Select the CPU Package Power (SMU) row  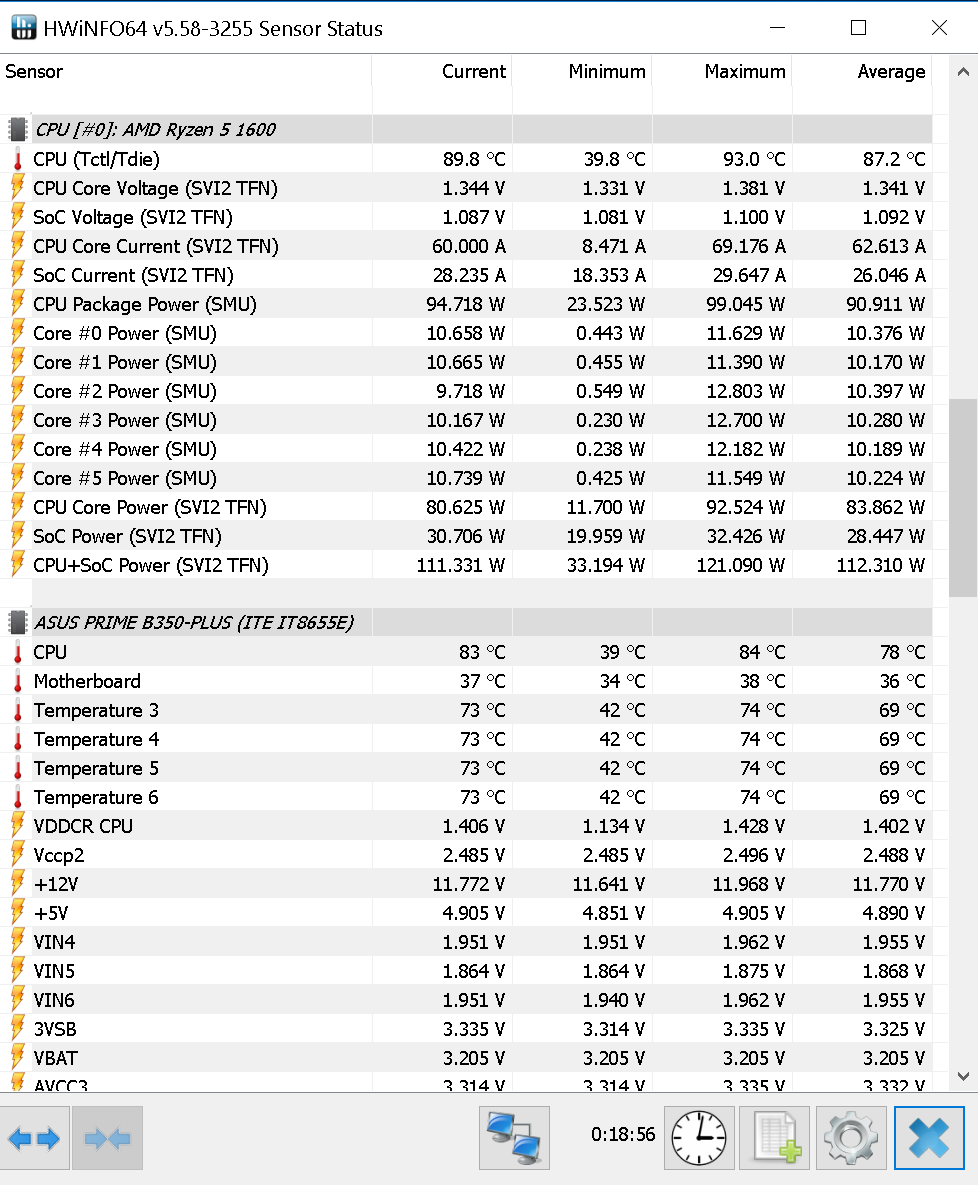point(466,305)
